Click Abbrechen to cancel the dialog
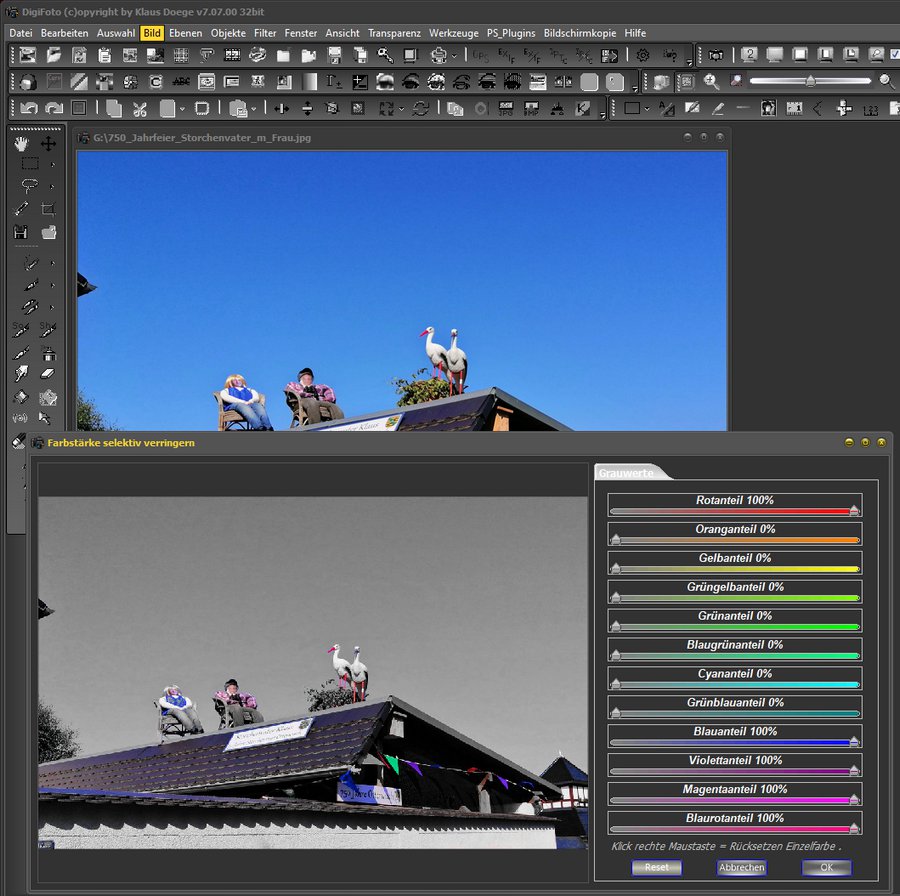The image size is (900, 896). point(741,867)
